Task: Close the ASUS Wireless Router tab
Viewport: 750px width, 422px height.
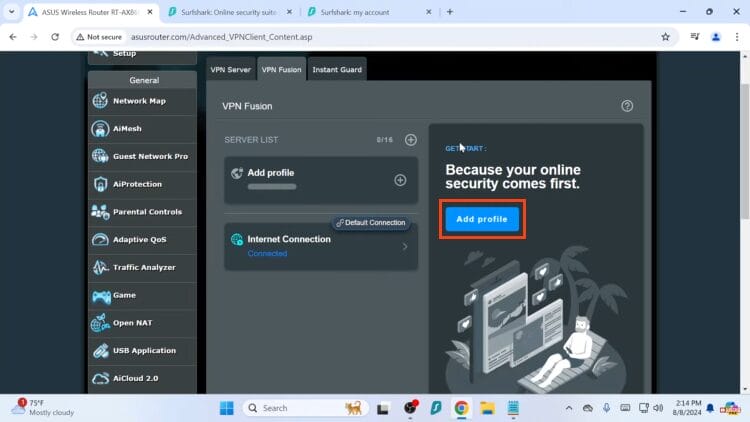Action: (150, 12)
